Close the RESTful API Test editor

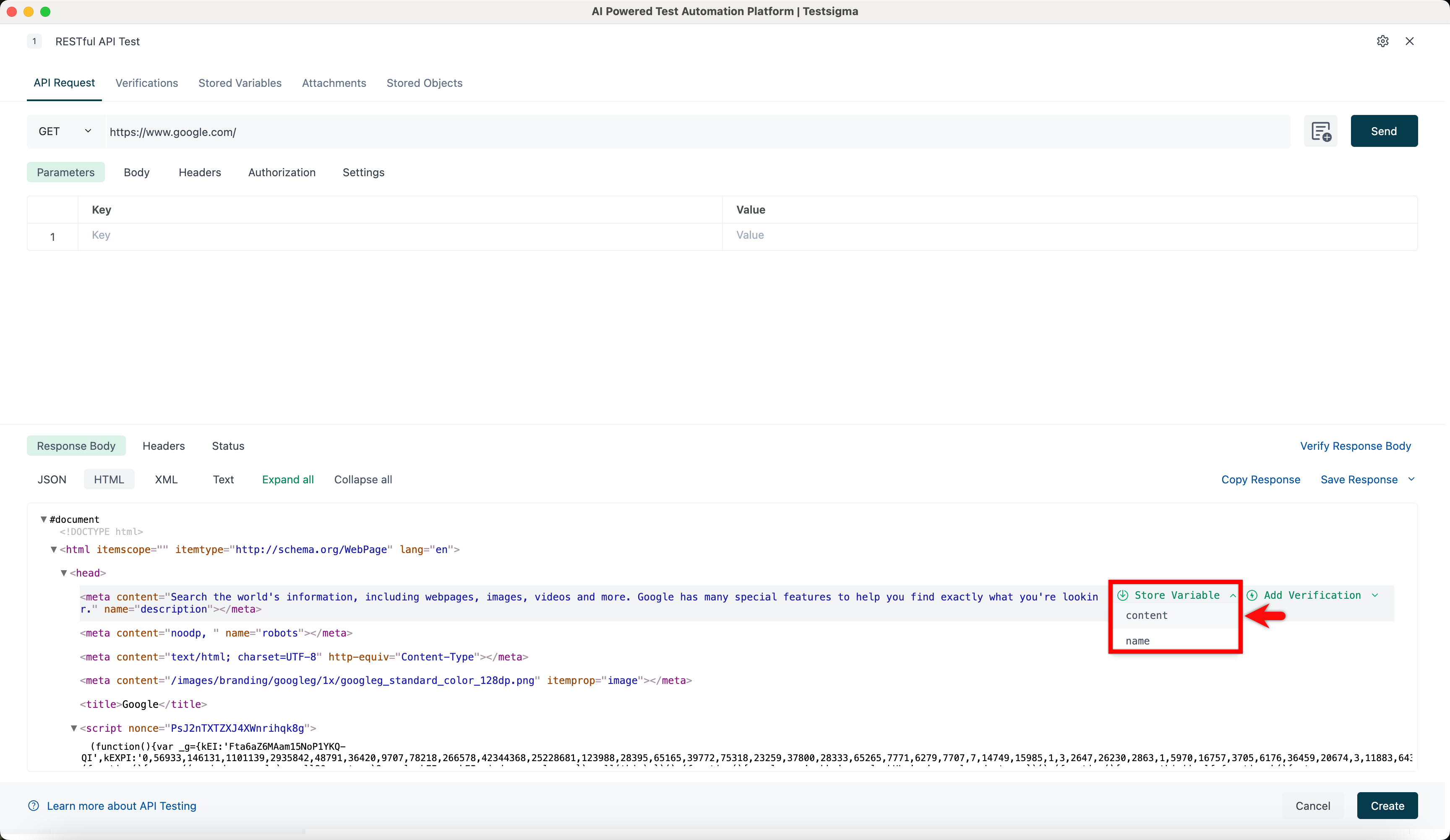tap(1410, 41)
